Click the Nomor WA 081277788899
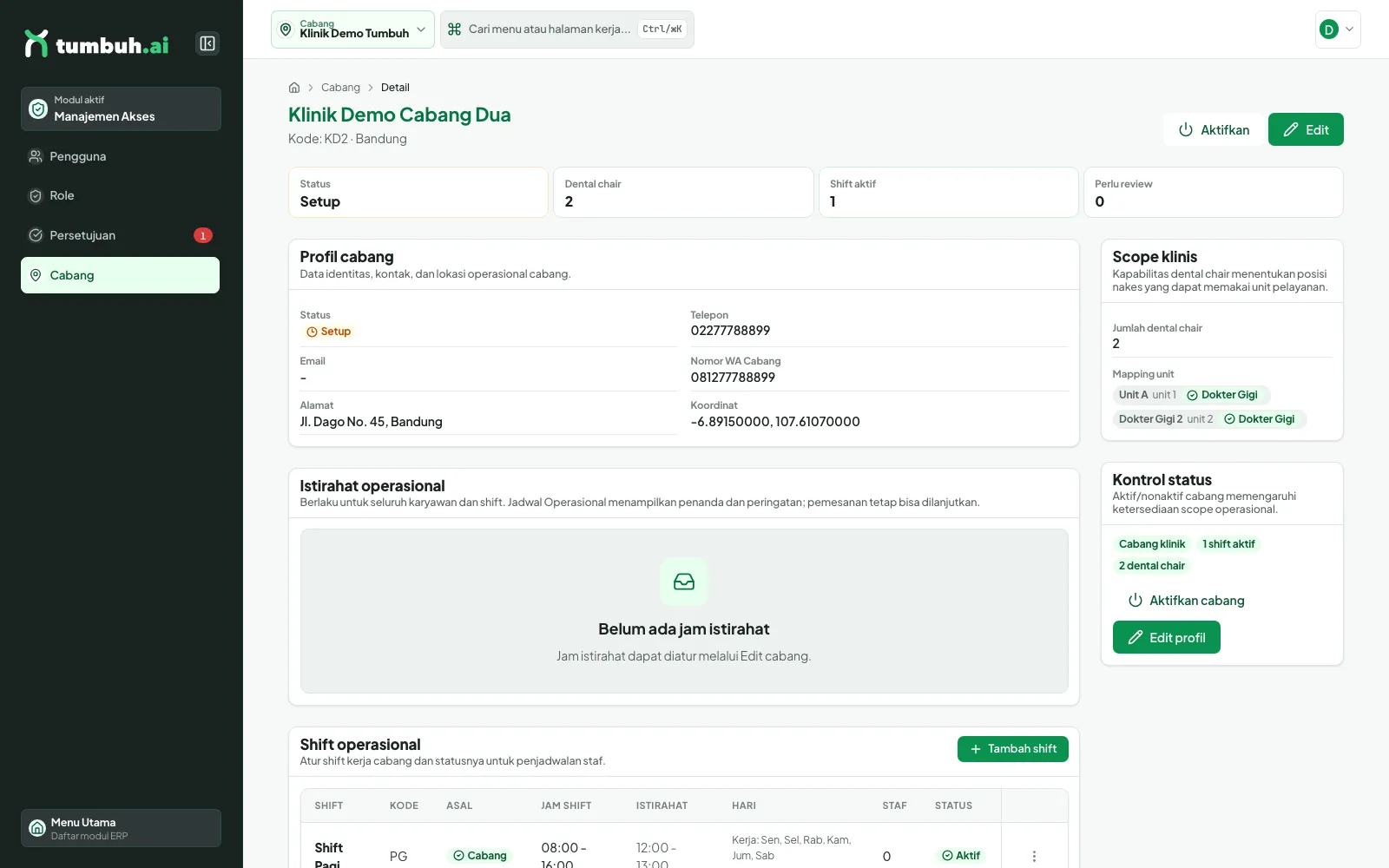Screen dimensions: 1389x868 733,378
